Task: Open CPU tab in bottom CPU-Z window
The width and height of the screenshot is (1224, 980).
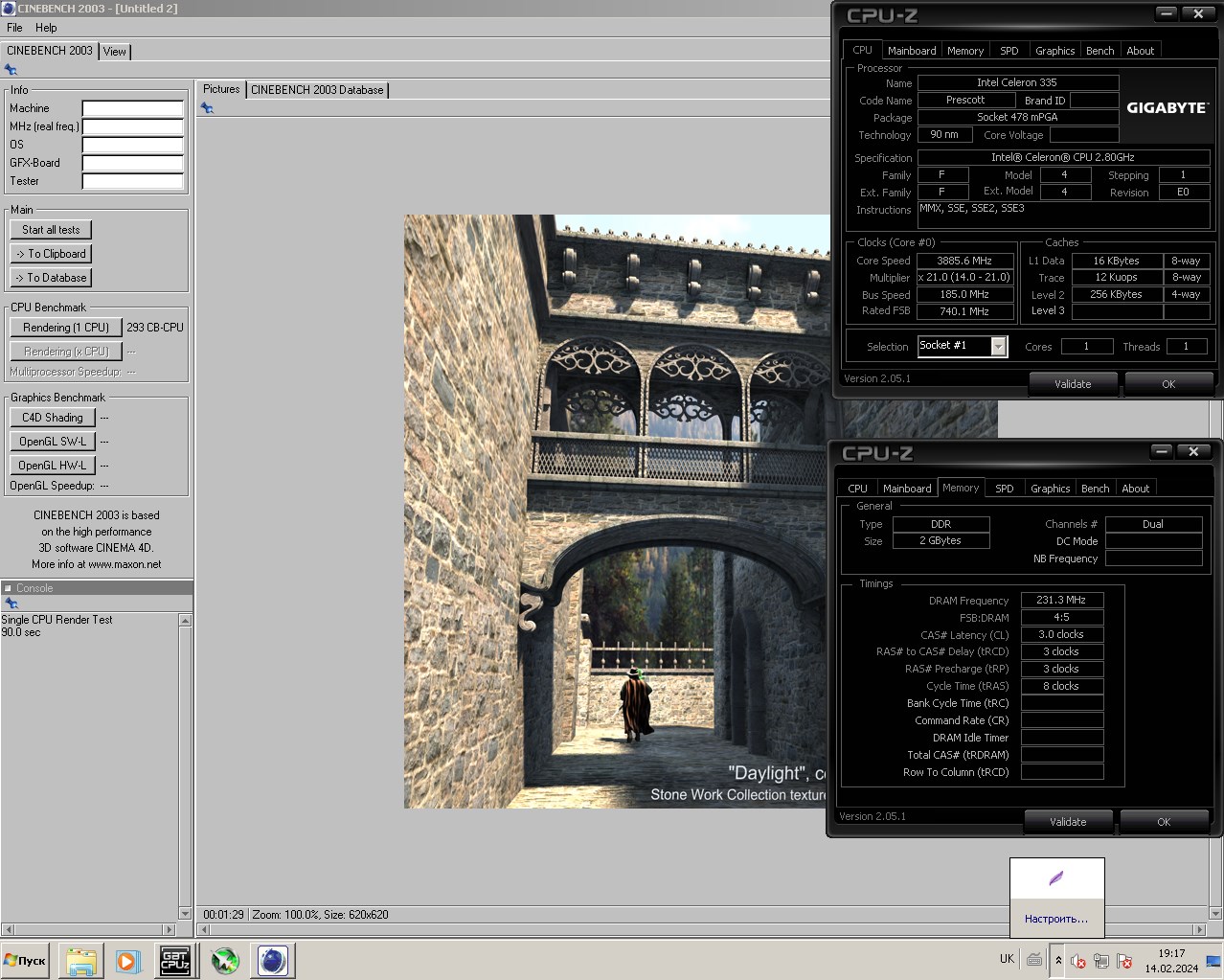Action: pyautogui.click(x=858, y=489)
